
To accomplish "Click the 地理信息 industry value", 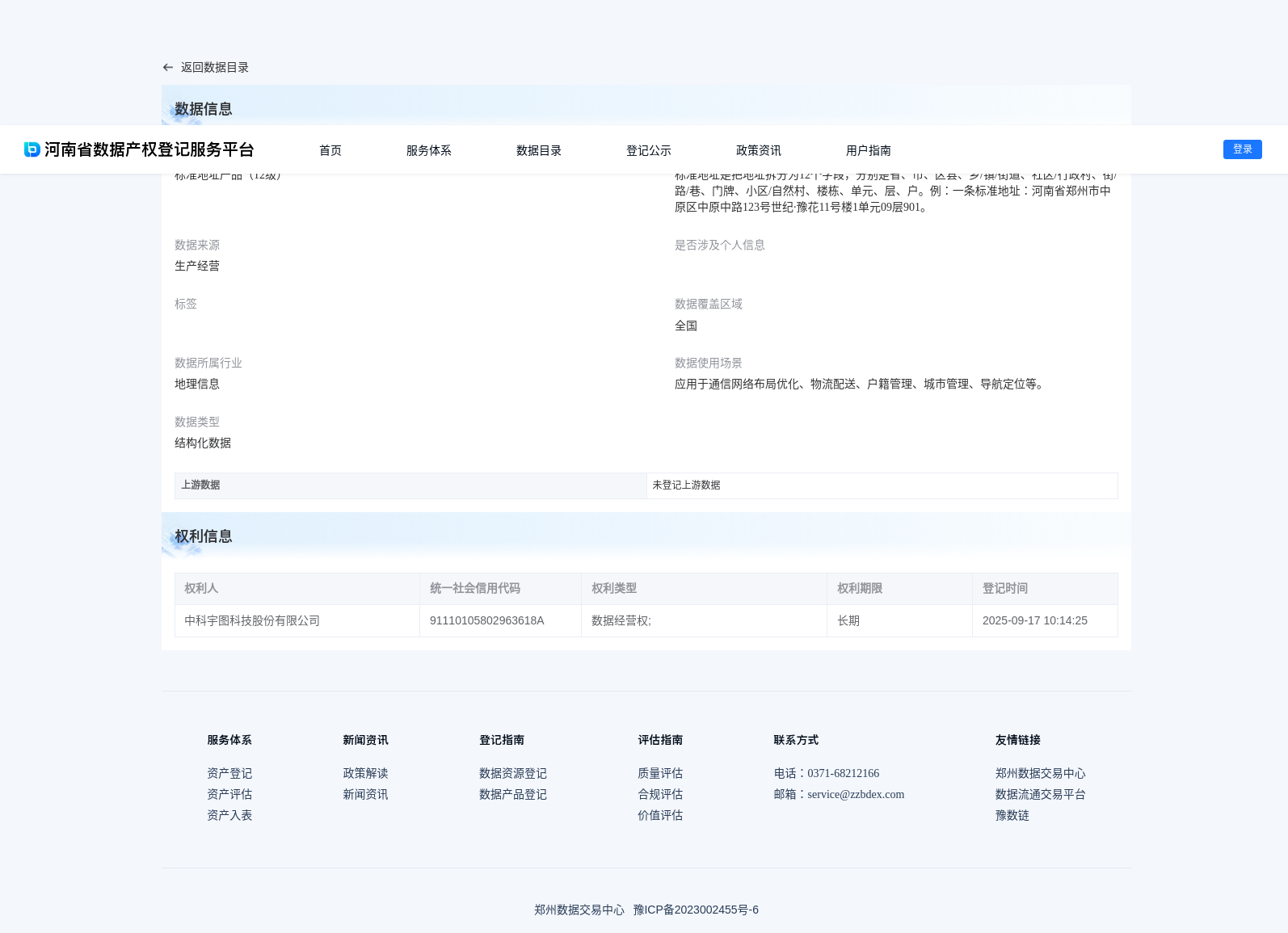I will [x=197, y=385].
